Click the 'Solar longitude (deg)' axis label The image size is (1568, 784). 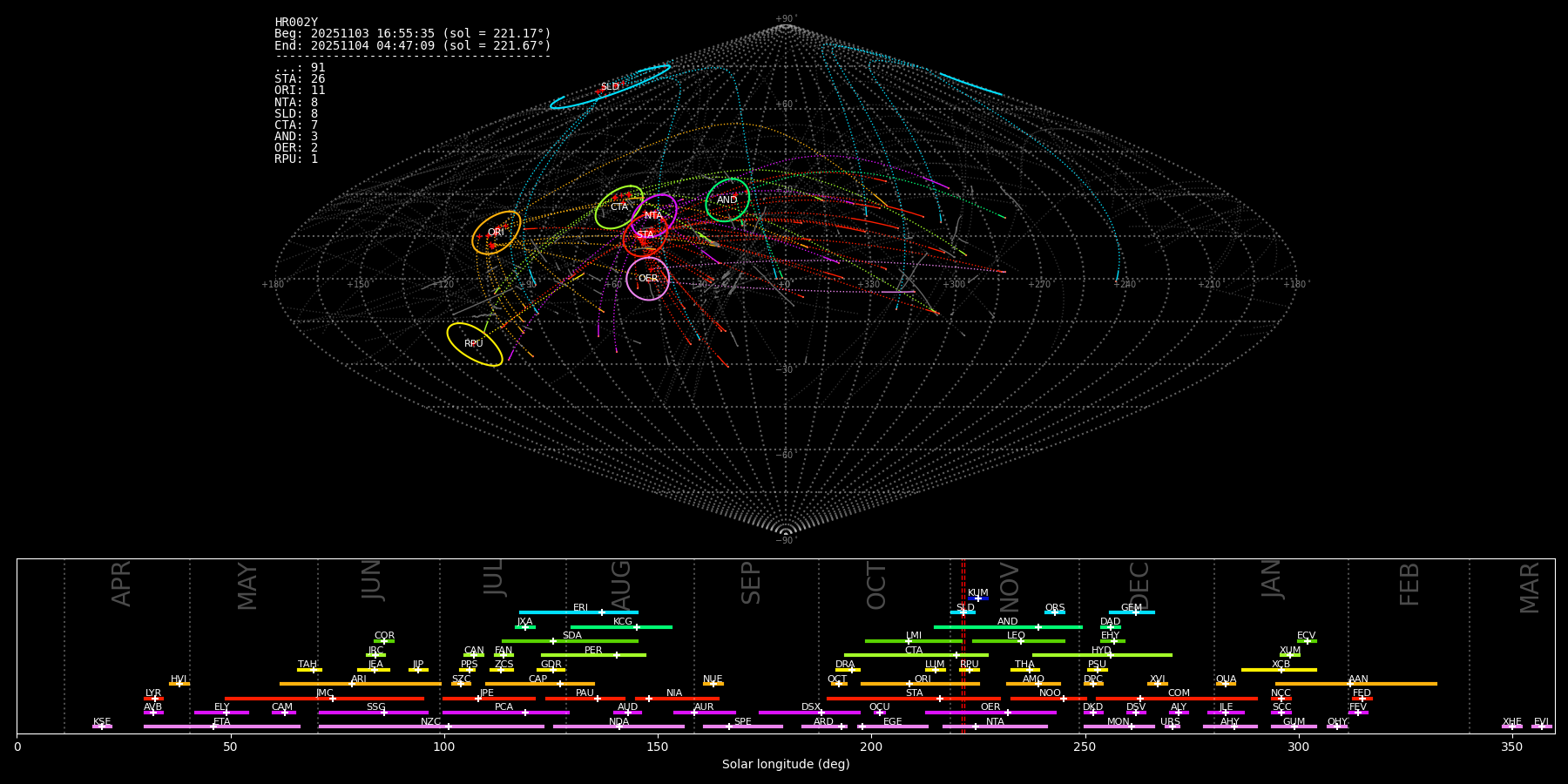[x=786, y=765]
